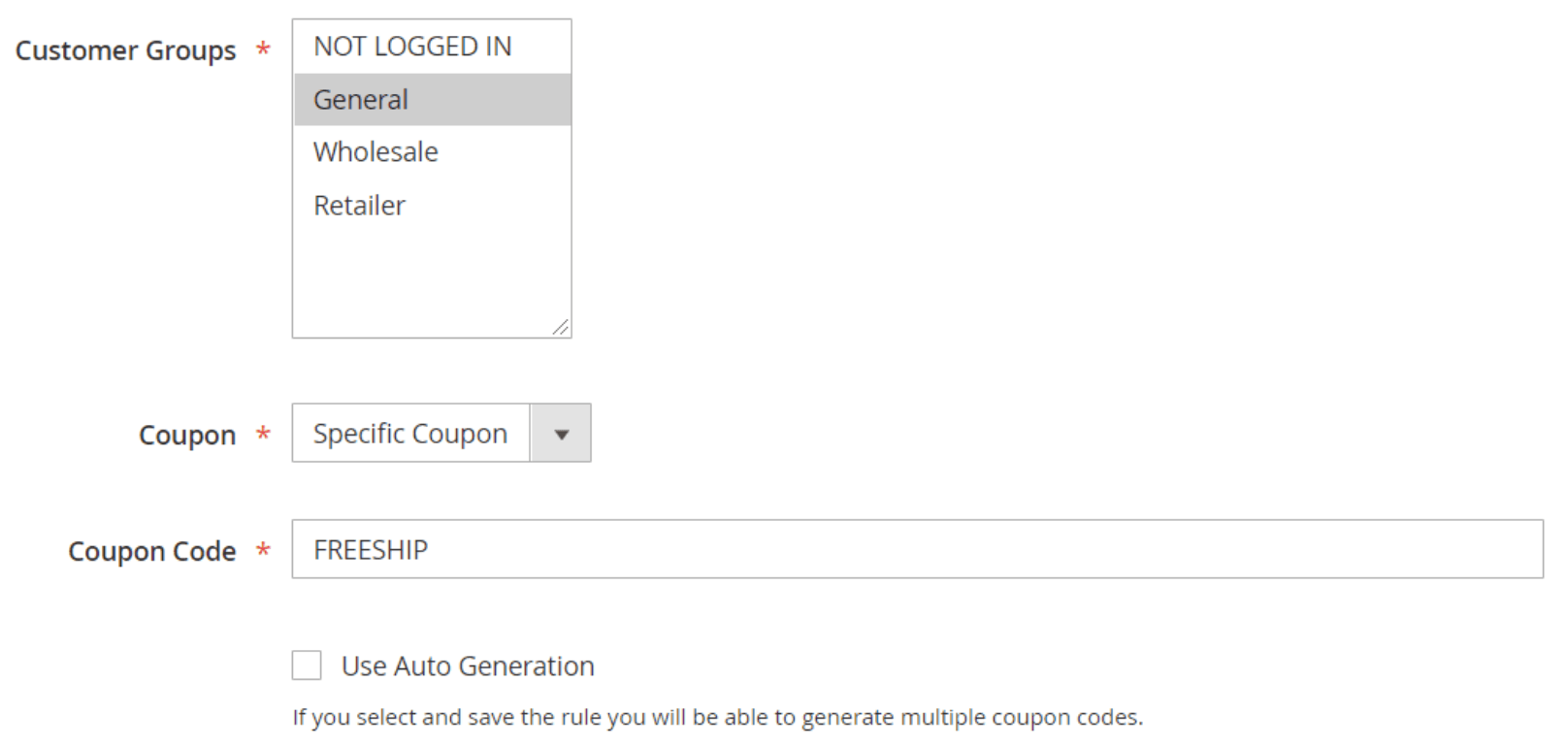
Task: Click the required asterisk beside Coupon Code
Action: coord(264,551)
